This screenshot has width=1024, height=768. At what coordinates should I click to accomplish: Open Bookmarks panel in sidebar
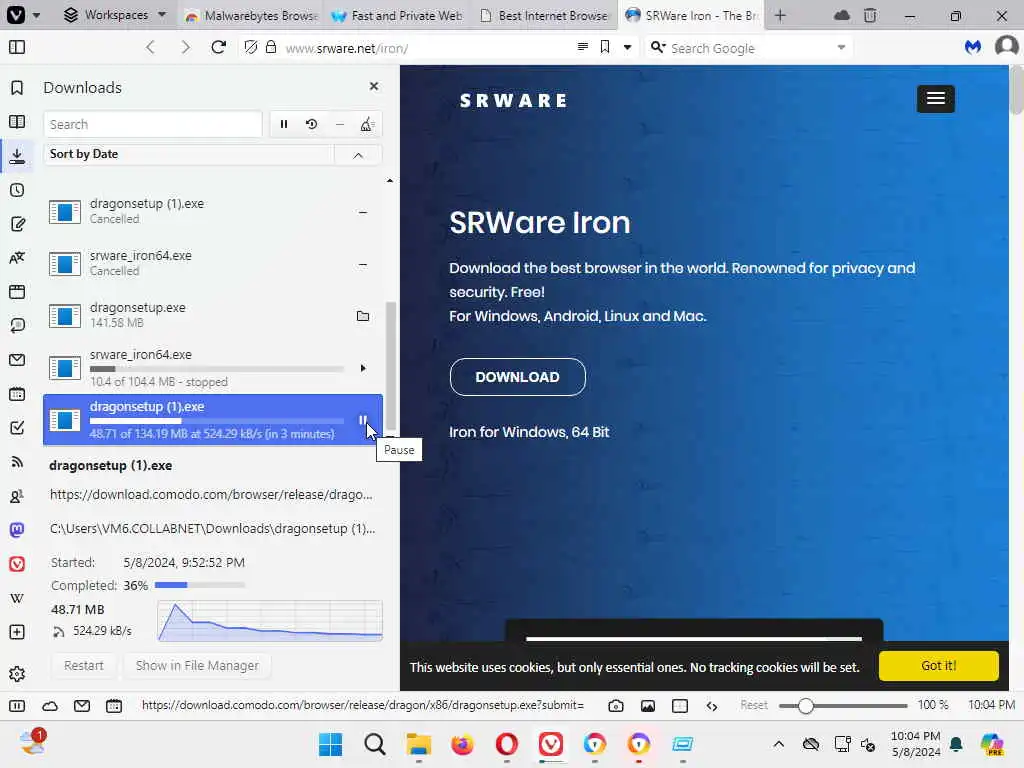point(17,88)
